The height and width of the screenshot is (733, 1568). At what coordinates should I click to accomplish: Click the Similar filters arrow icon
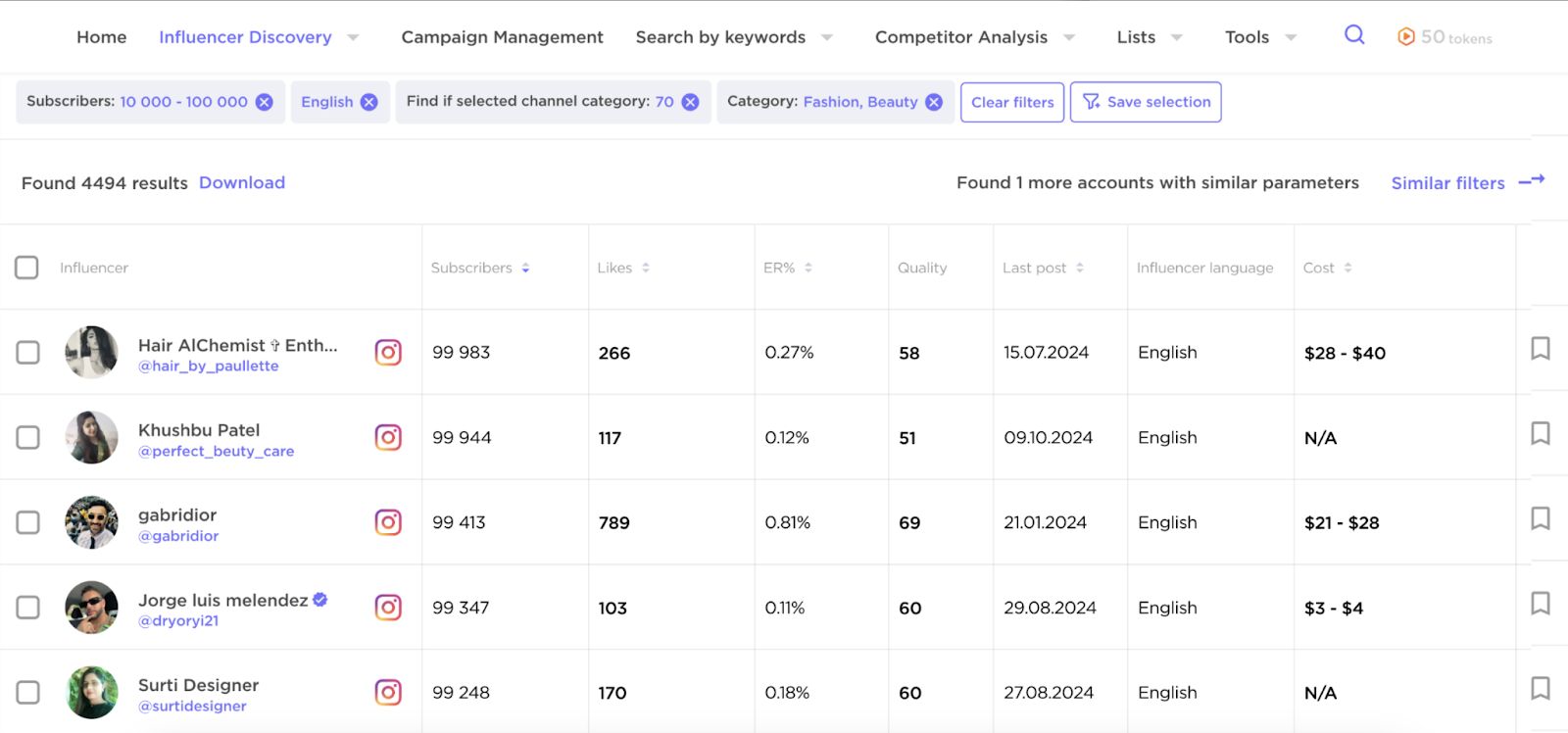[x=1532, y=181]
